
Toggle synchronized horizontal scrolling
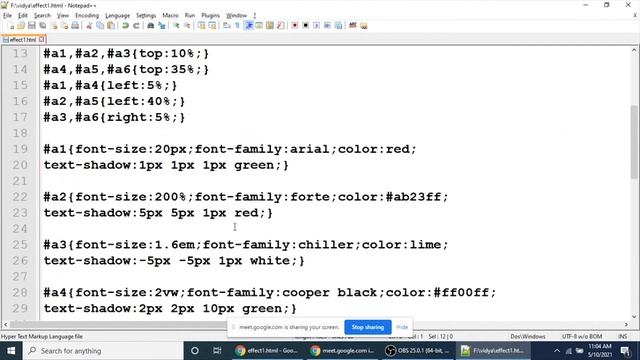212,26
